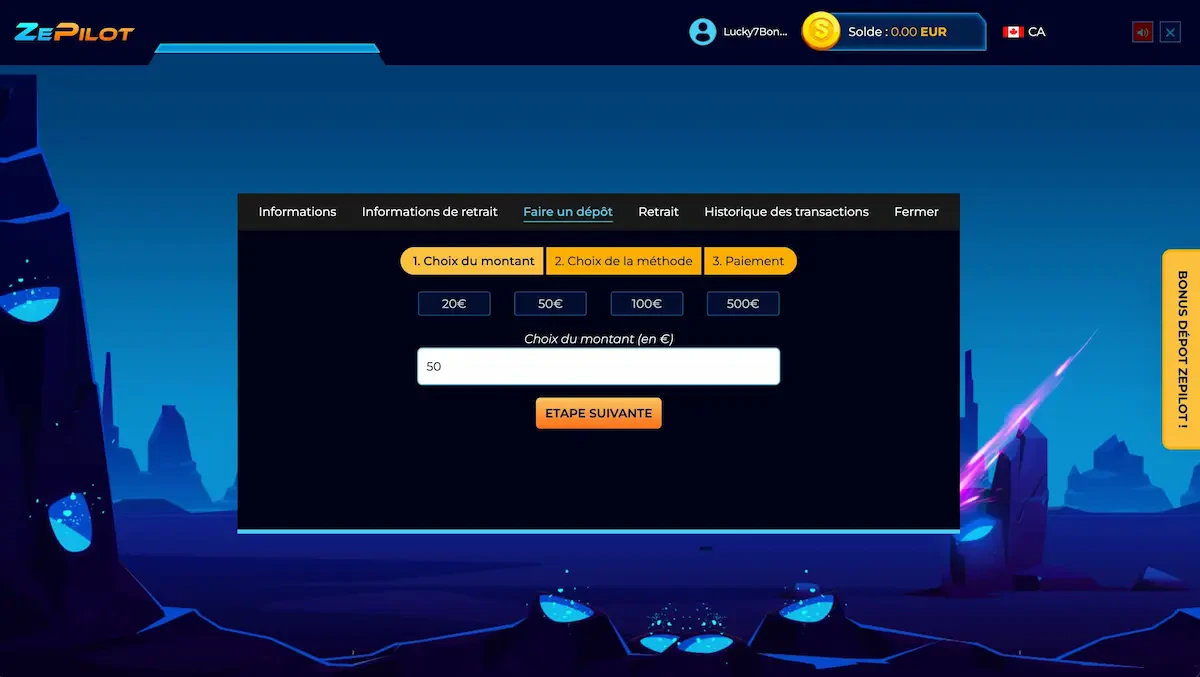This screenshot has width=1200, height=677.
Task: Switch to the Informations tab
Action: [297, 212]
